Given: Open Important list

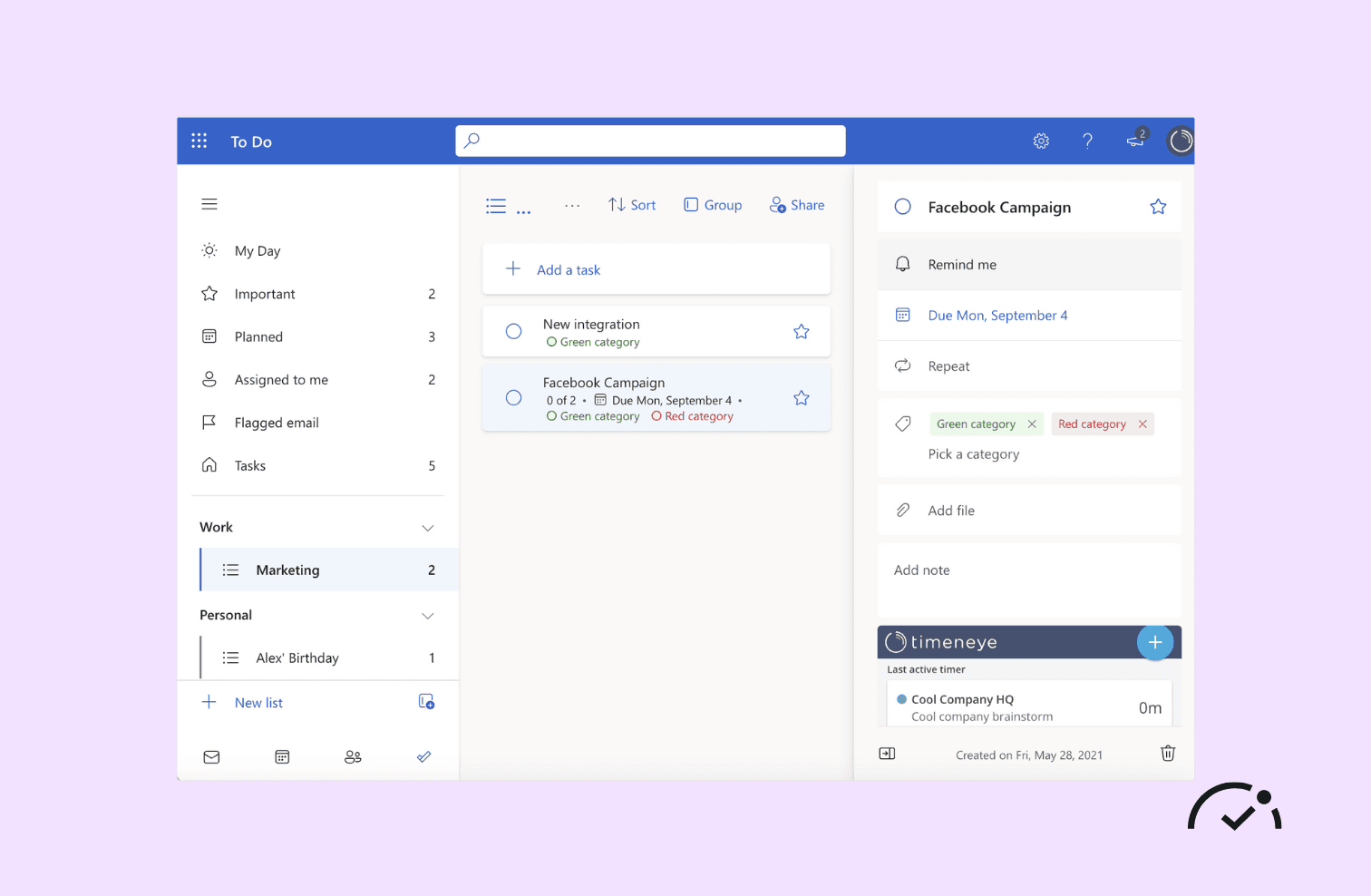Looking at the screenshot, I should (317, 294).
